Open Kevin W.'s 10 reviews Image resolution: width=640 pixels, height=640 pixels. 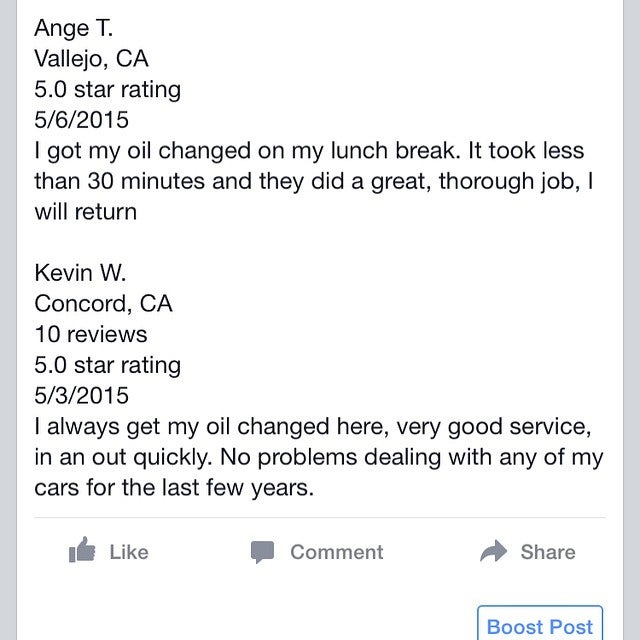coord(90,334)
